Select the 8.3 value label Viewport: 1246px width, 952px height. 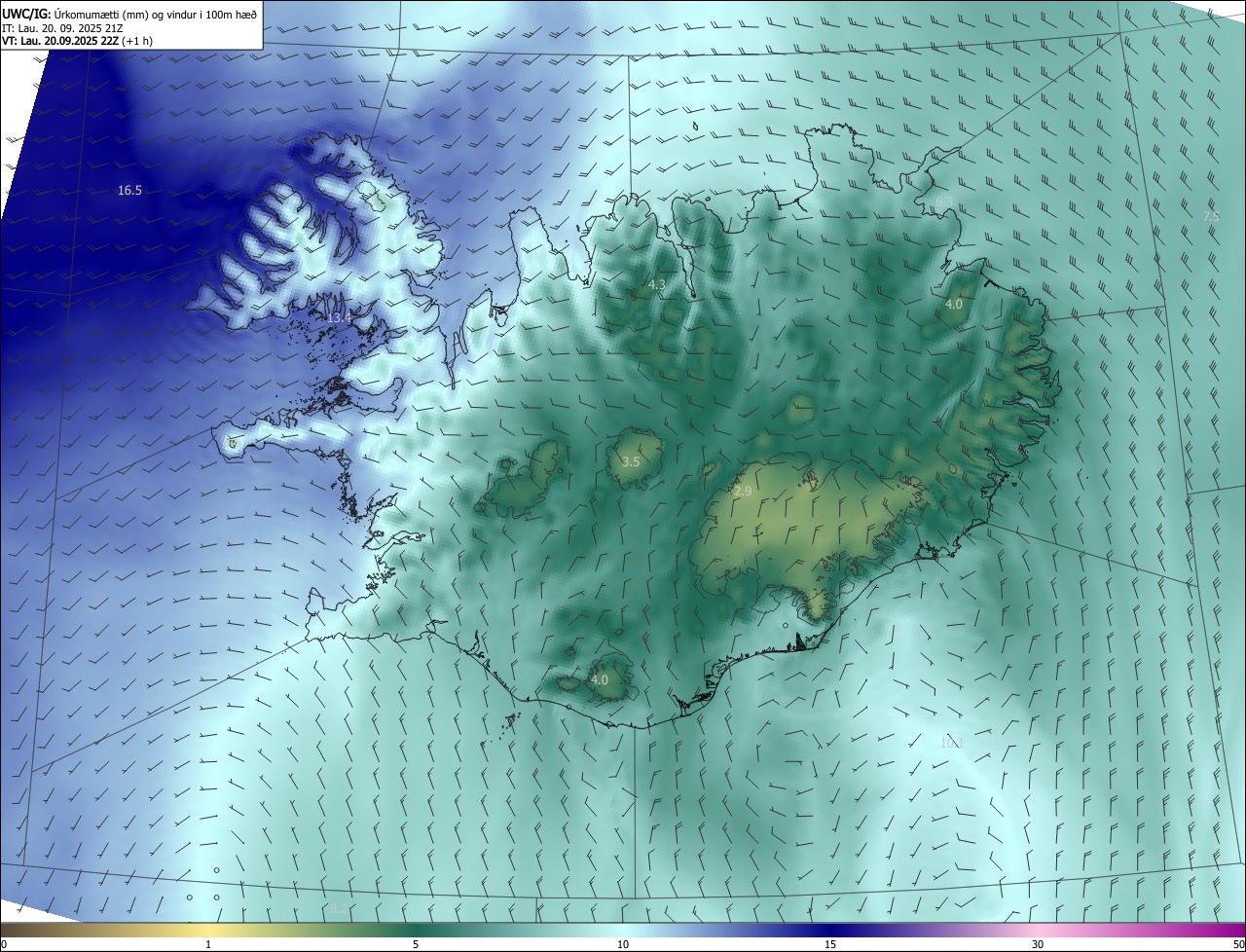(x=944, y=201)
